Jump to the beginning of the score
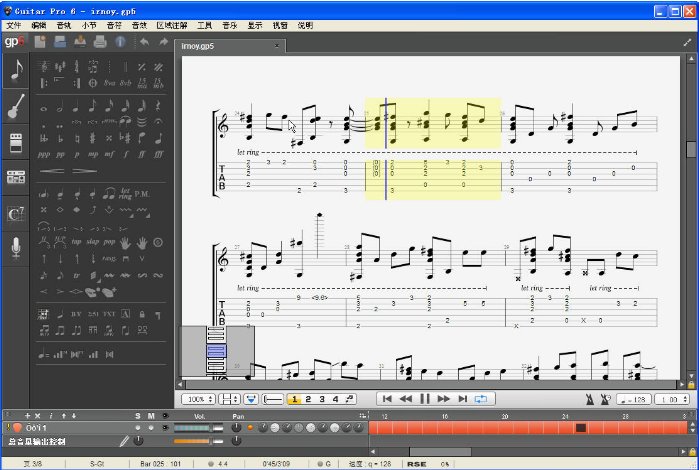The image size is (699, 470). (387, 399)
